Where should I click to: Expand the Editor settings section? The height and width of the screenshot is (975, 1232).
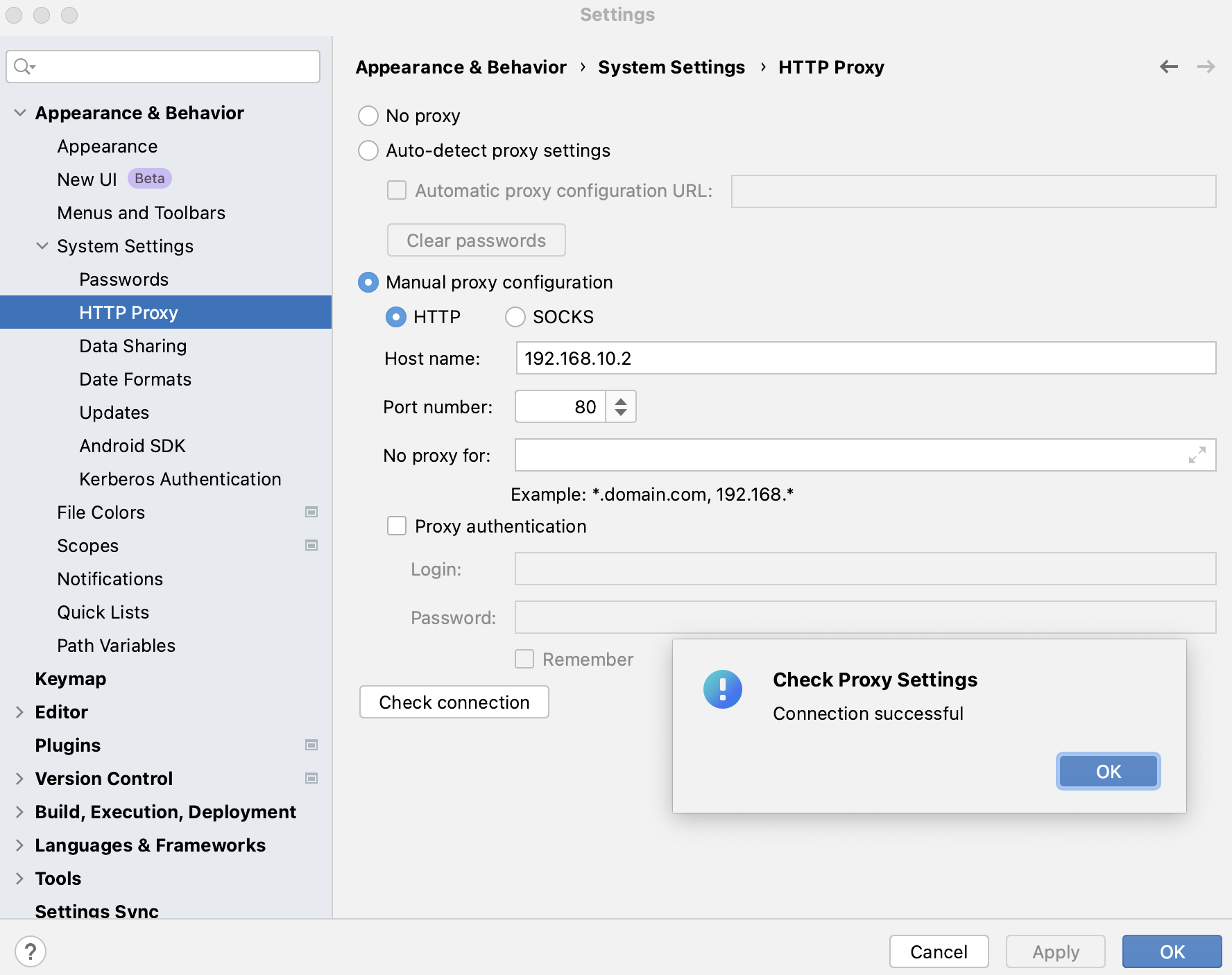19,712
